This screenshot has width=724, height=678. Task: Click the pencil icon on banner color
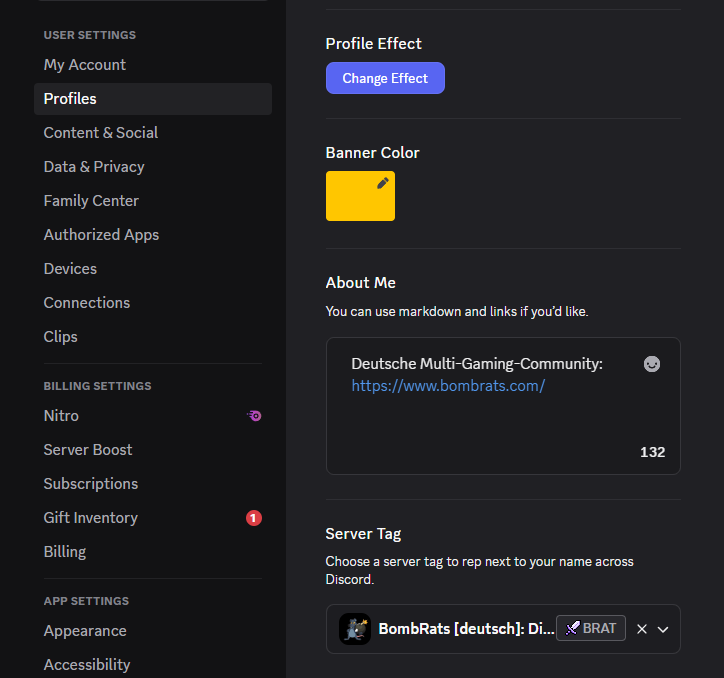382,183
